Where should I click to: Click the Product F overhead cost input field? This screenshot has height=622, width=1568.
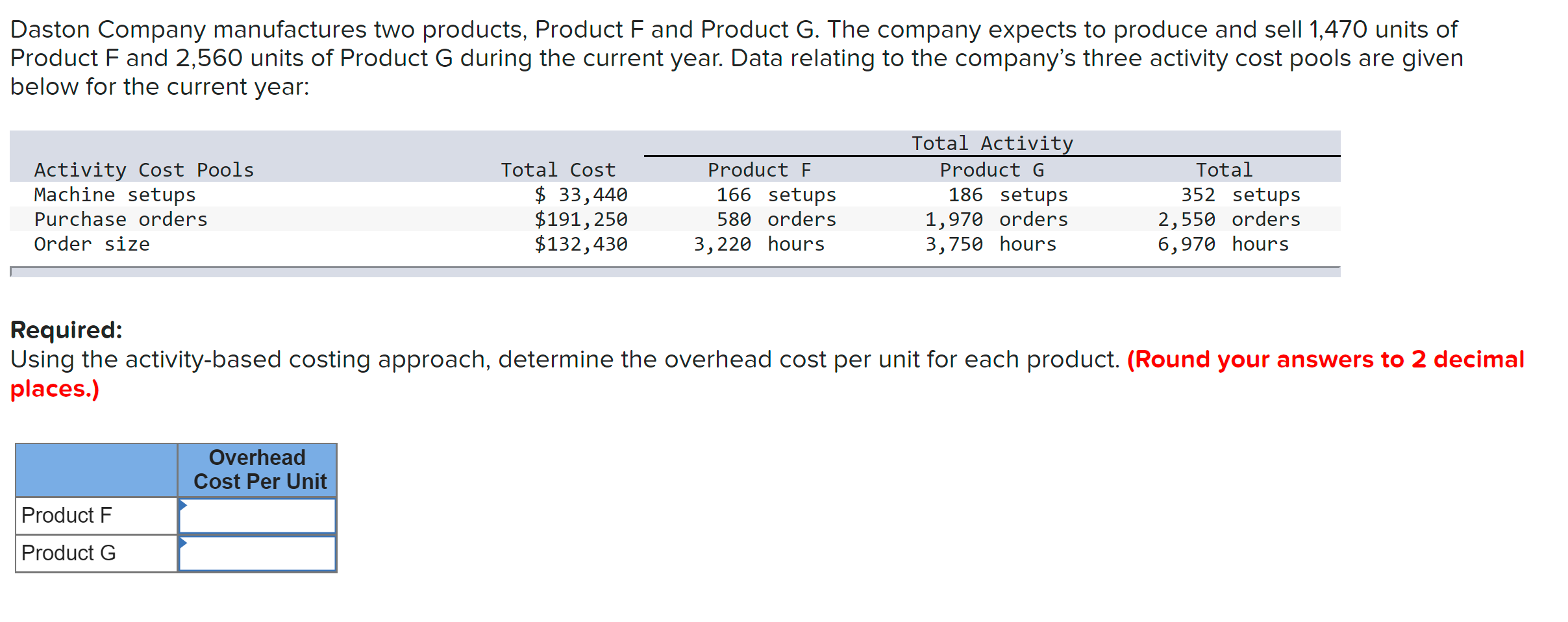pos(257,516)
